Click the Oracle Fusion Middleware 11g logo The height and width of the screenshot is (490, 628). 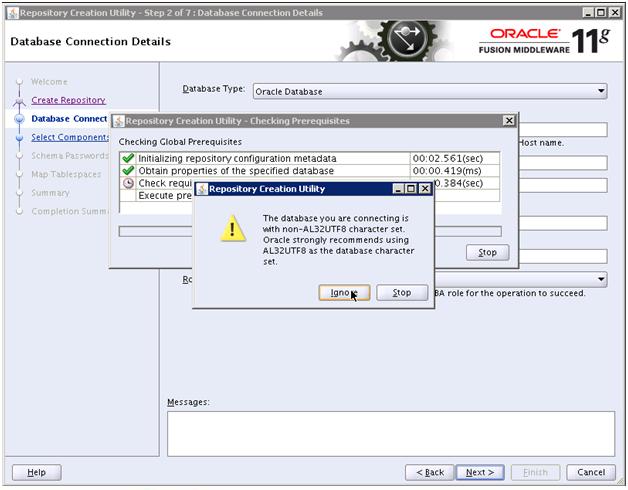[544, 40]
